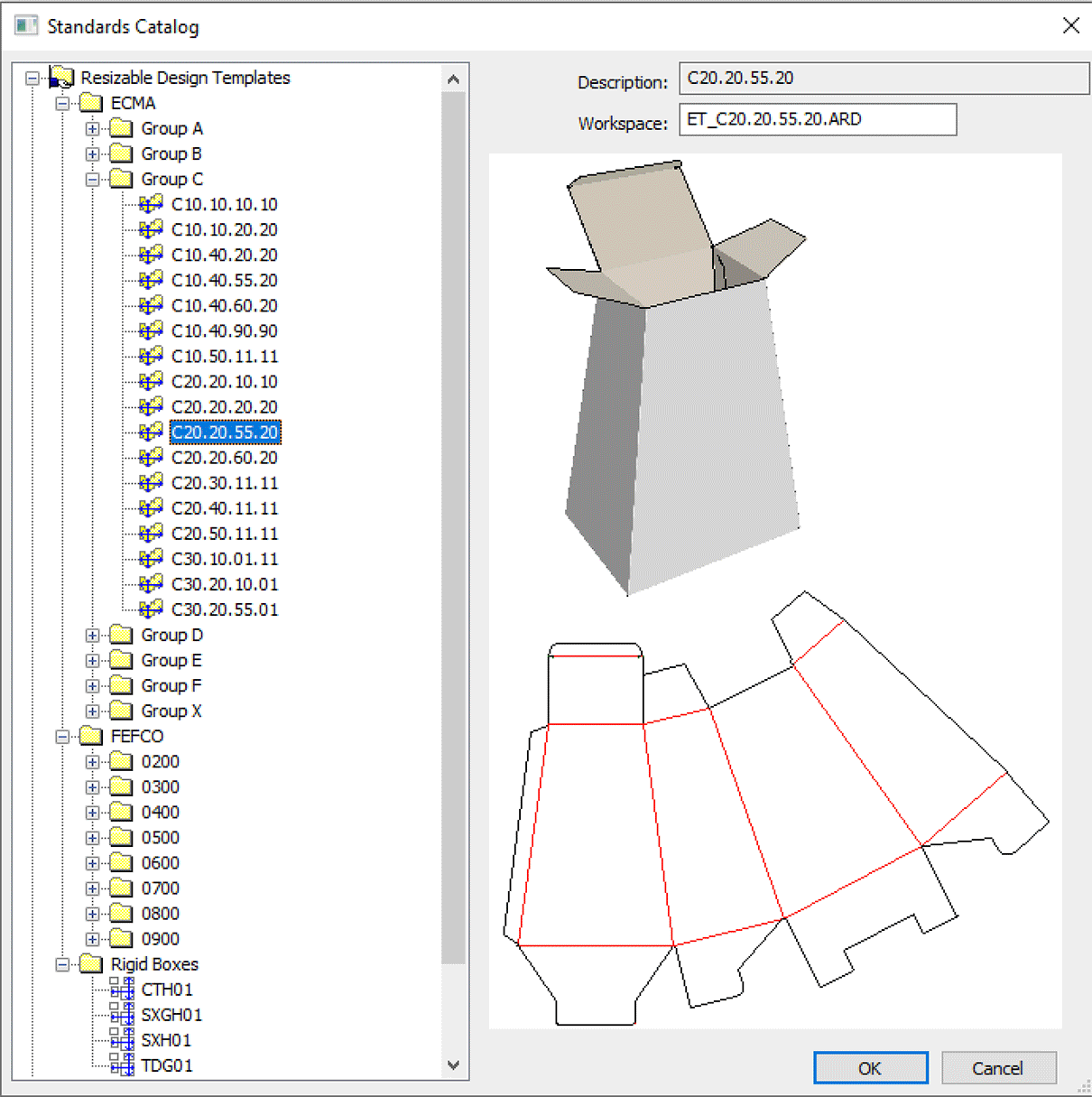This screenshot has width=1092, height=1097.
Task: Collapse the ECMA tree node
Action: click(x=62, y=104)
